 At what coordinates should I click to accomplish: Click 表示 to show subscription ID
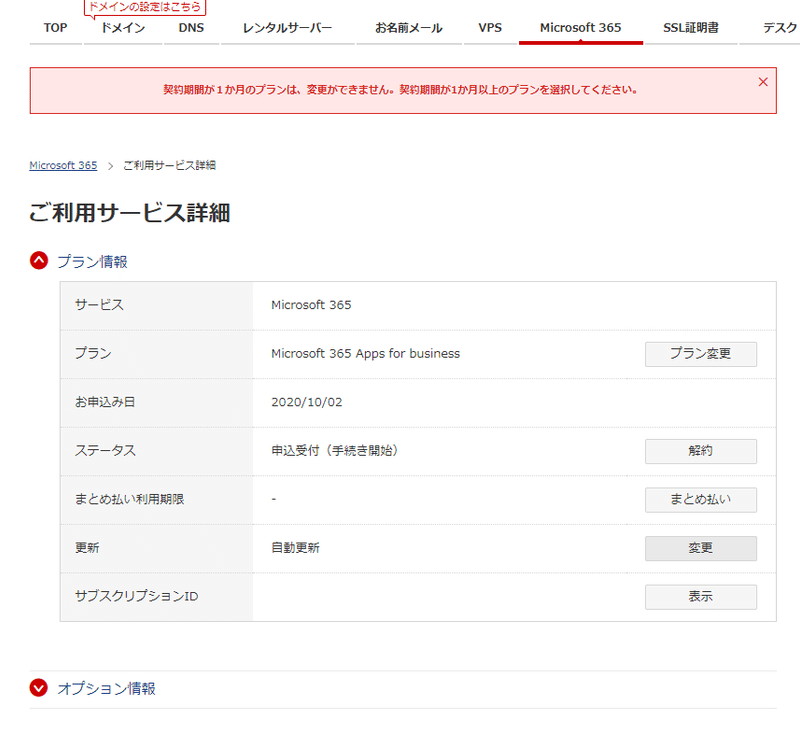pos(701,596)
